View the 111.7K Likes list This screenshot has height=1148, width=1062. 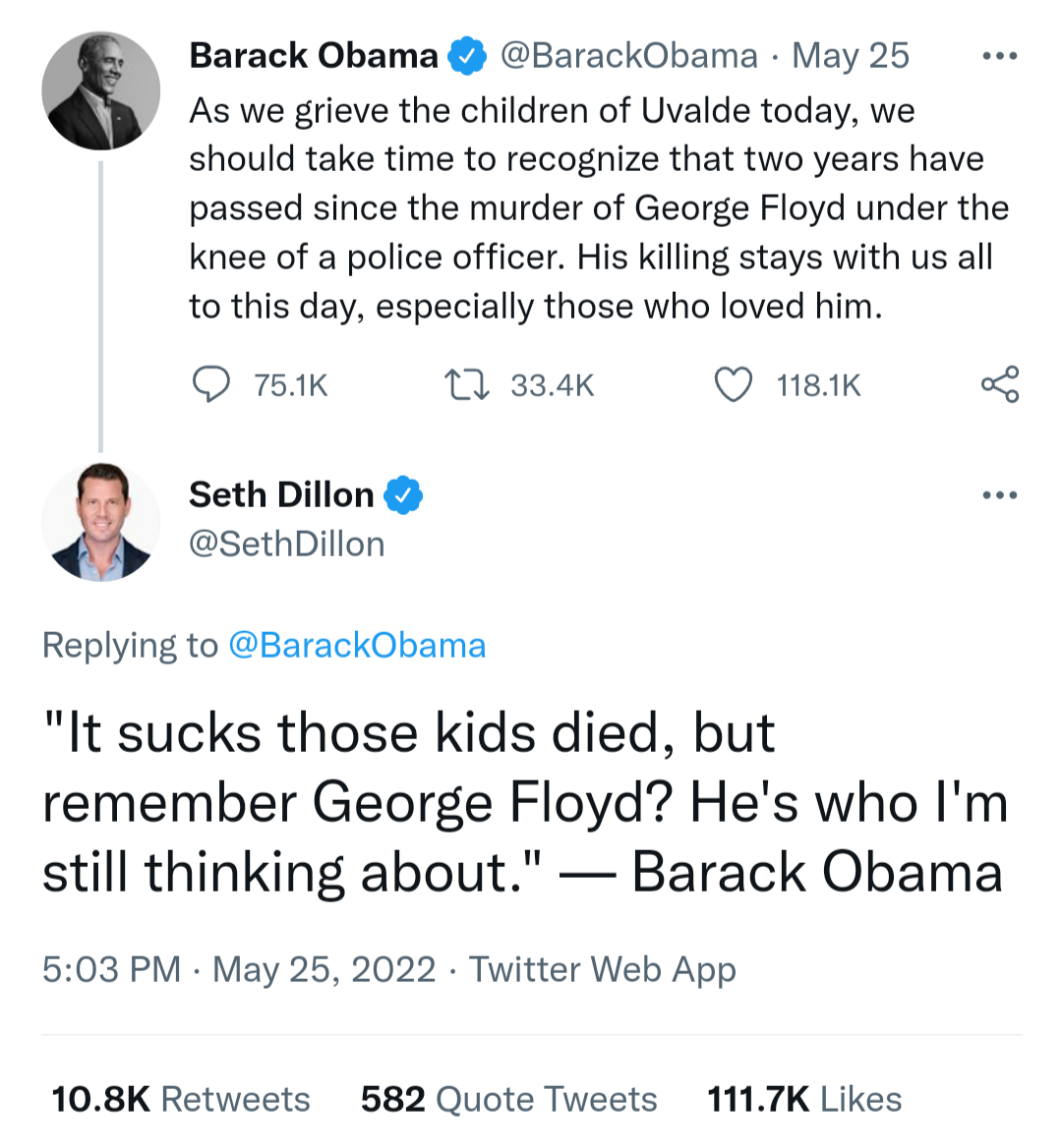pos(803,1098)
